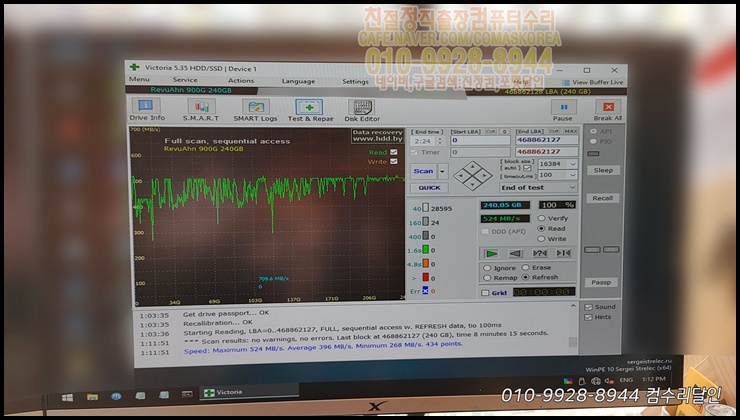Open the Actions menu
Screen dimensions: 740x420
point(241,81)
